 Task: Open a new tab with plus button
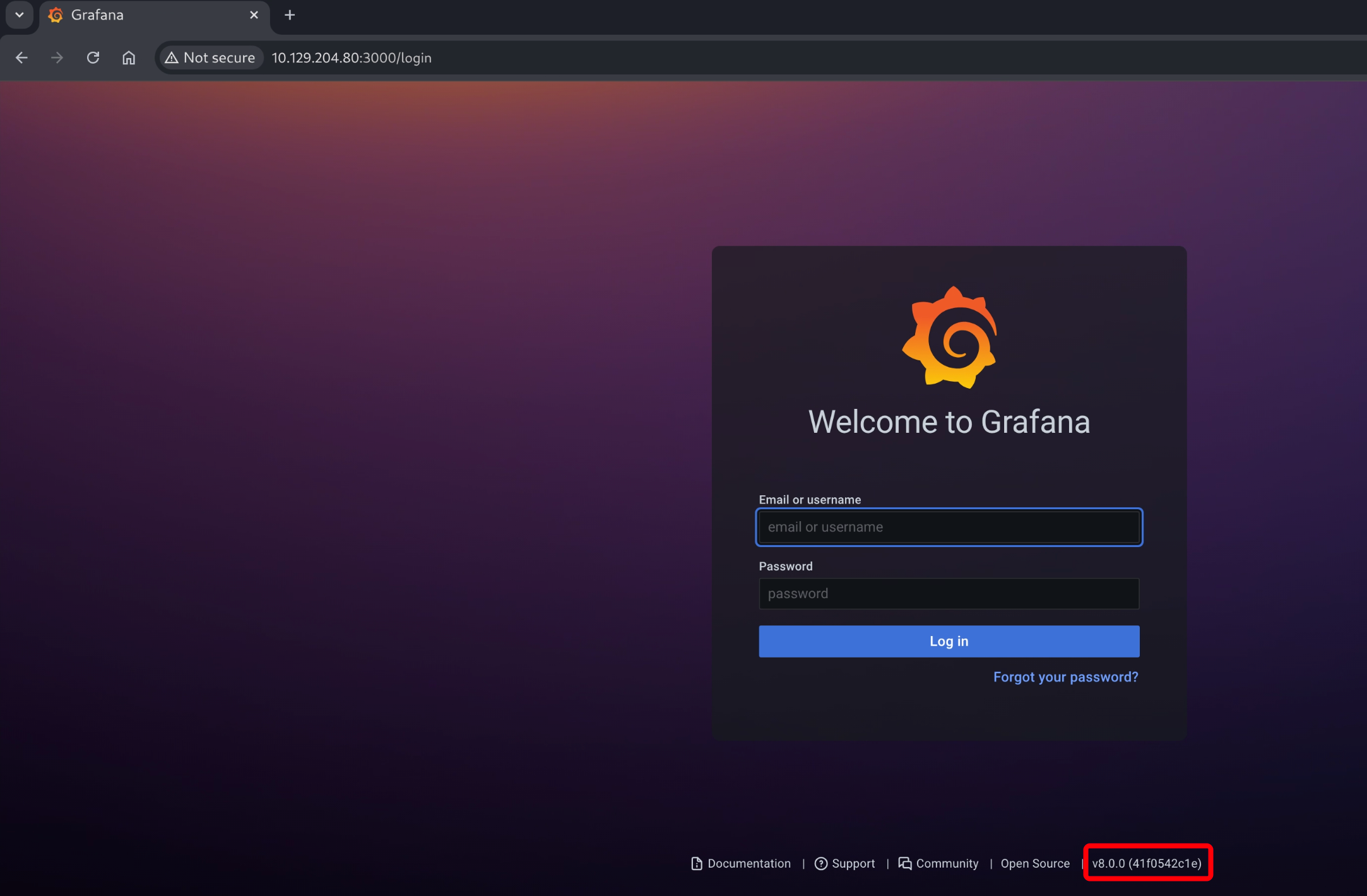pos(290,15)
